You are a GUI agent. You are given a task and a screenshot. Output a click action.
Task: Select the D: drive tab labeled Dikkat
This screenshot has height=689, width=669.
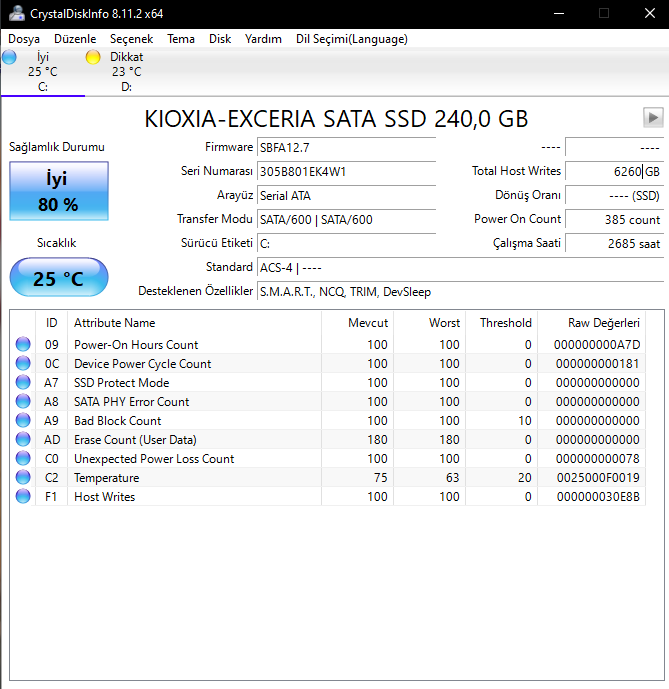127,72
